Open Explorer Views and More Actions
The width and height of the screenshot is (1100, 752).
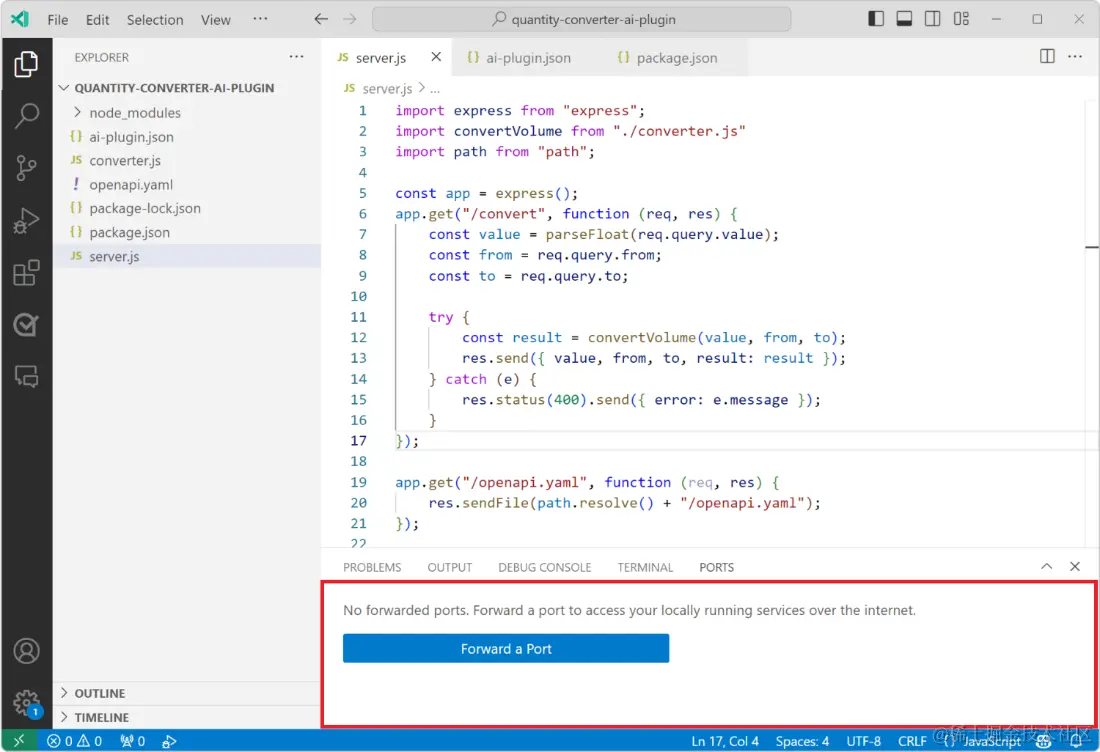(x=297, y=57)
